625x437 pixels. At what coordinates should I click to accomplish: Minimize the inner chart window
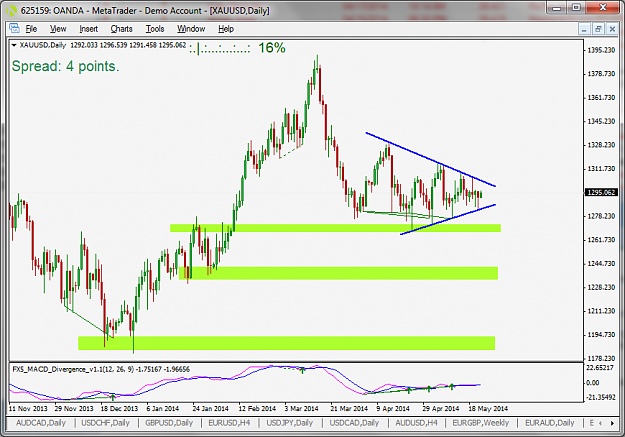click(x=584, y=29)
